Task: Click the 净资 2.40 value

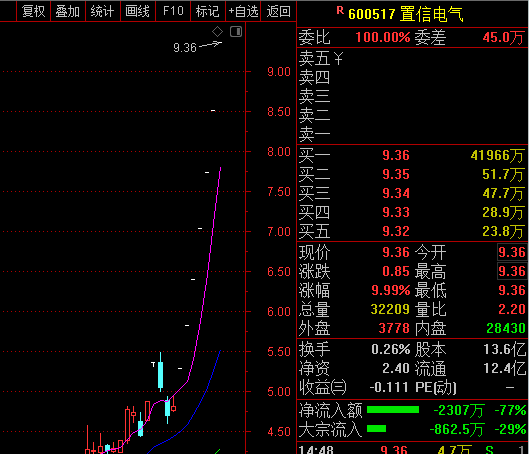Action: [x=396, y=368]
